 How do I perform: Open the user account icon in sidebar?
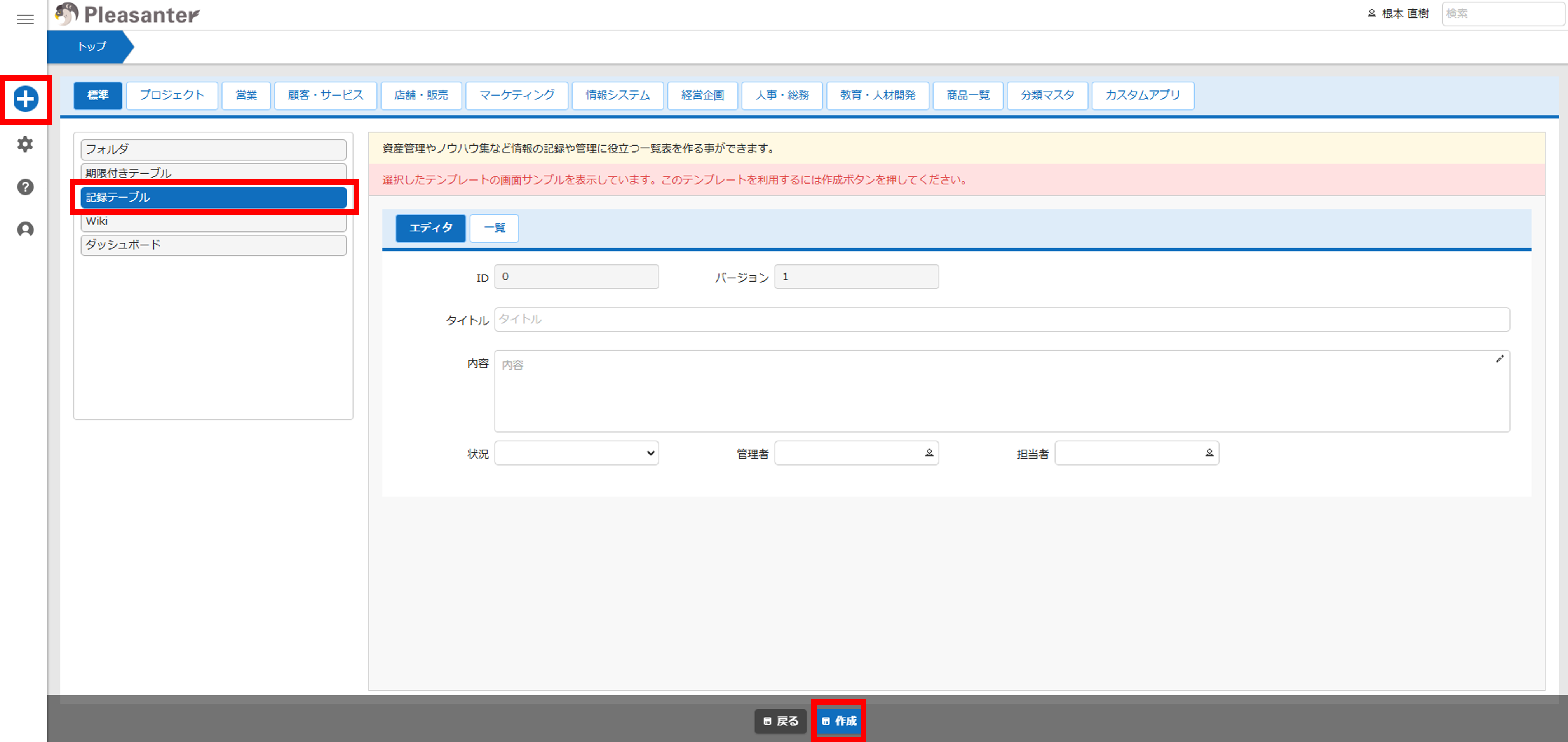[x=25, y=229]
